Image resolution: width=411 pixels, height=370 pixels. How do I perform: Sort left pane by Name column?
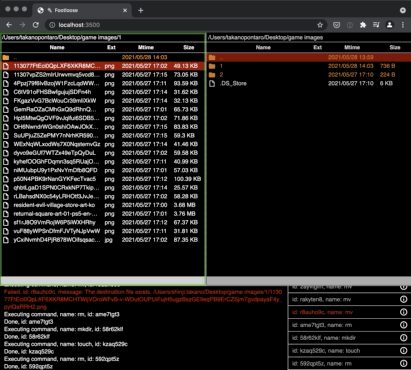coord(57,47)
